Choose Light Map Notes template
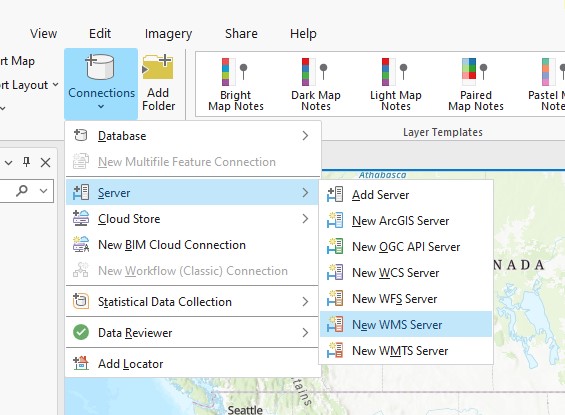This screenshot has height=415, width=565. pyautogui.click(x=396, y=84)
